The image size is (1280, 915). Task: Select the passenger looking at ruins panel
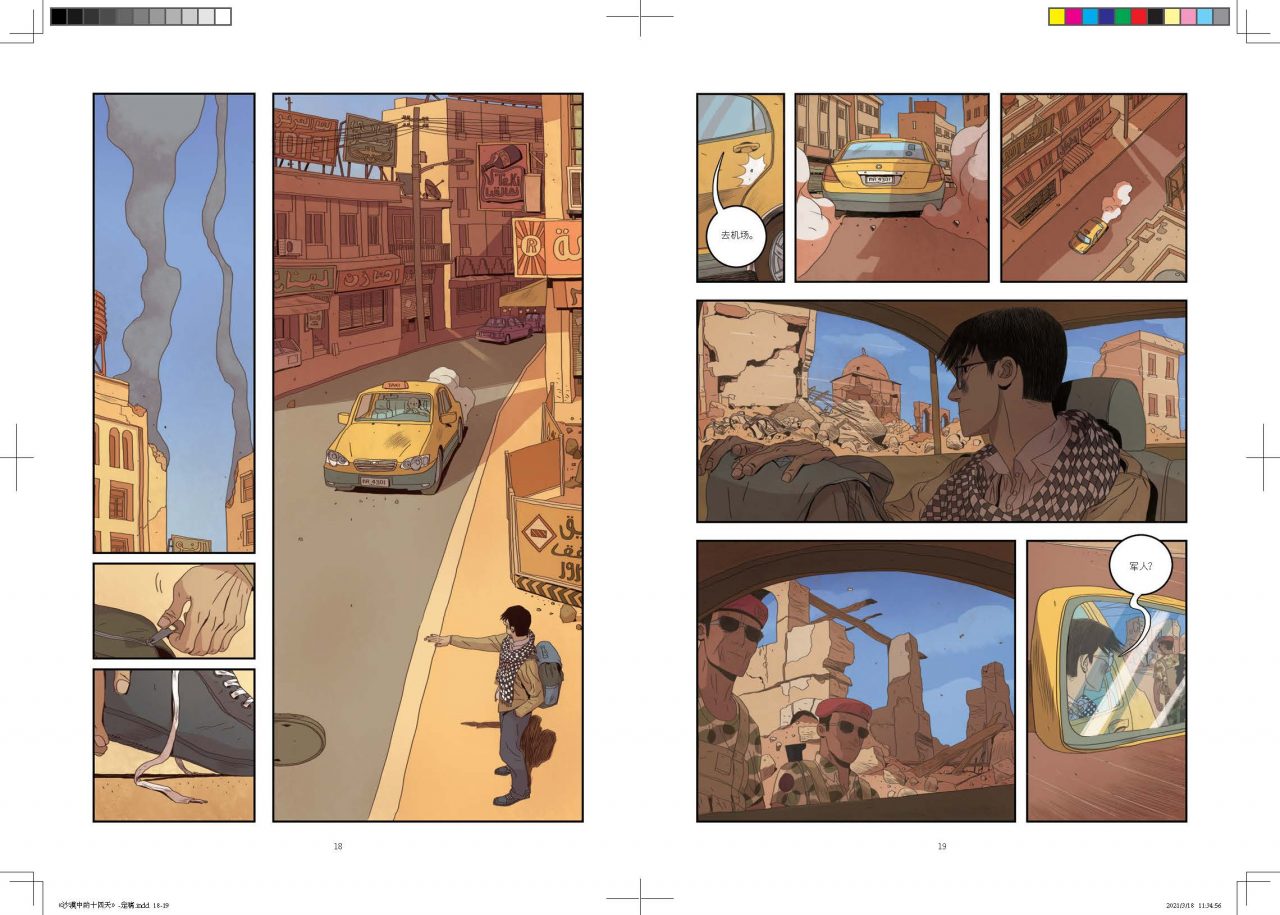click(941, 411)
